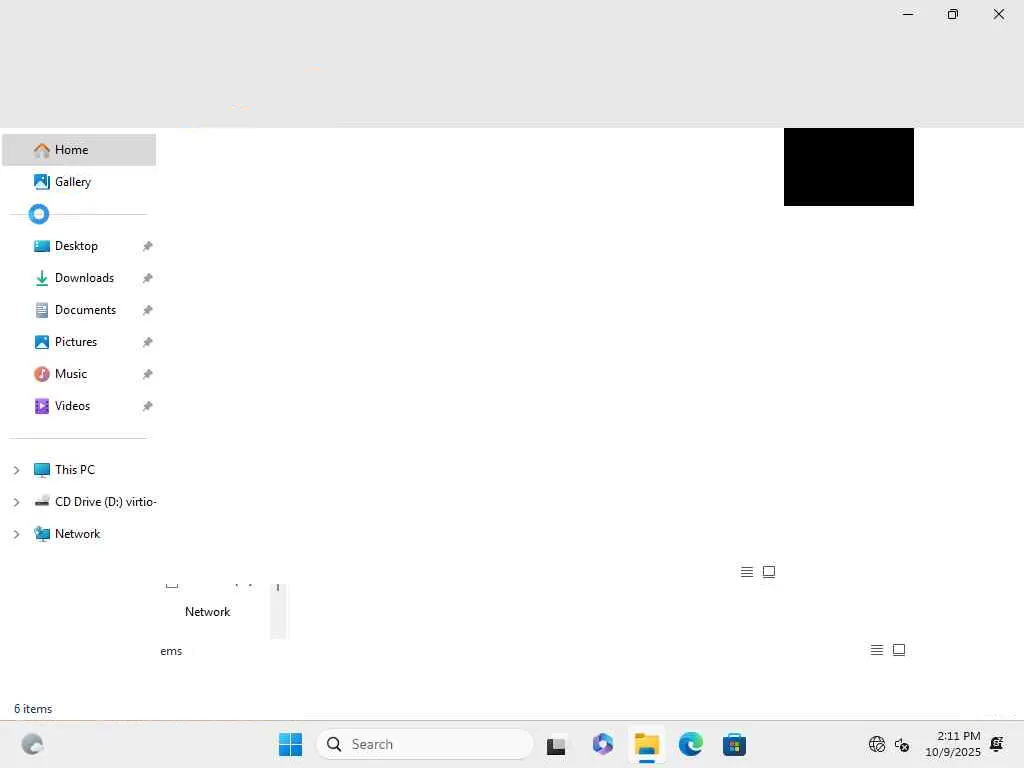Click Network label in the content area
This screenshot has width=1024, height=768.
(208, 612)
